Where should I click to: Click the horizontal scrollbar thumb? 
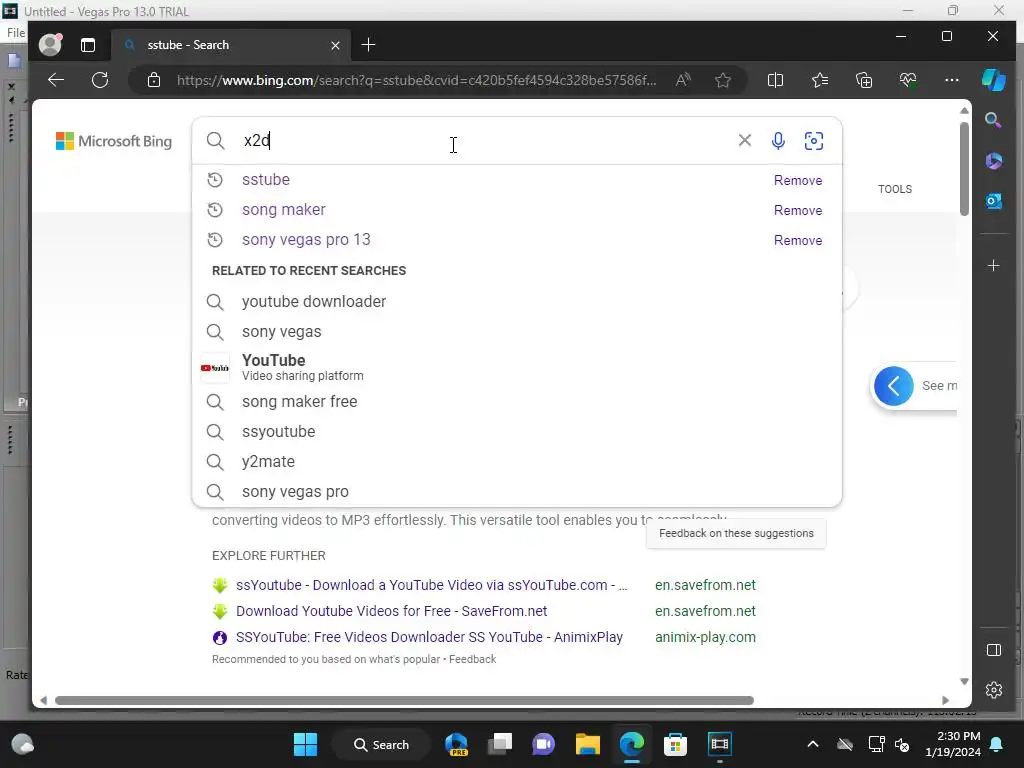click(404, 701)
